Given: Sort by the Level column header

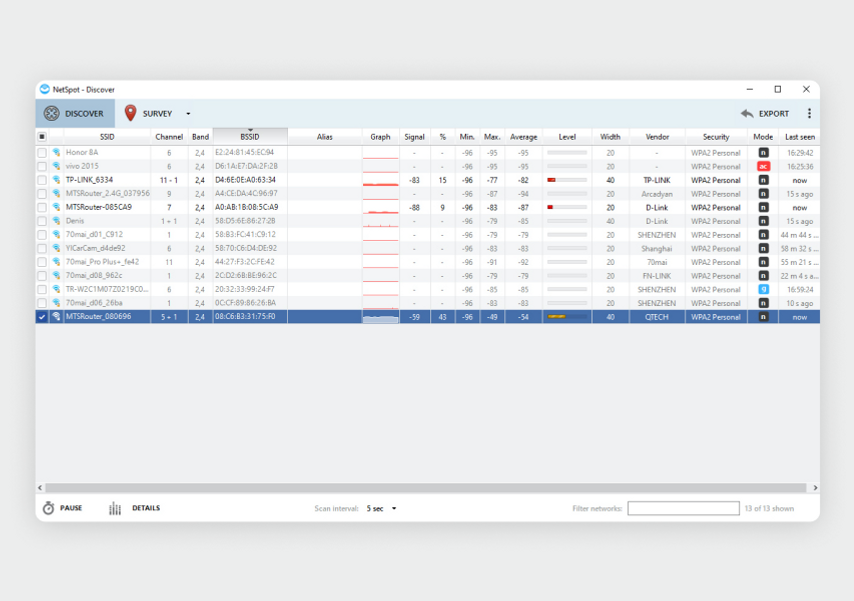Looking at the screenshot, I should (567, 137).
